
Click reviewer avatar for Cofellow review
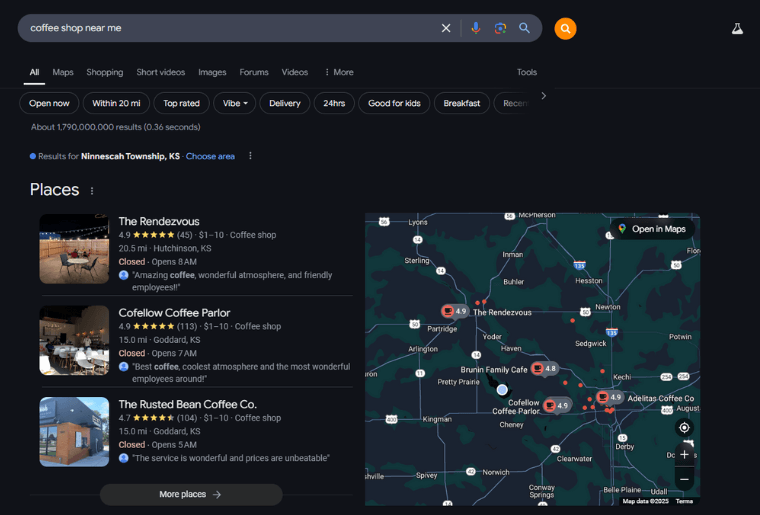click(124, 367)
